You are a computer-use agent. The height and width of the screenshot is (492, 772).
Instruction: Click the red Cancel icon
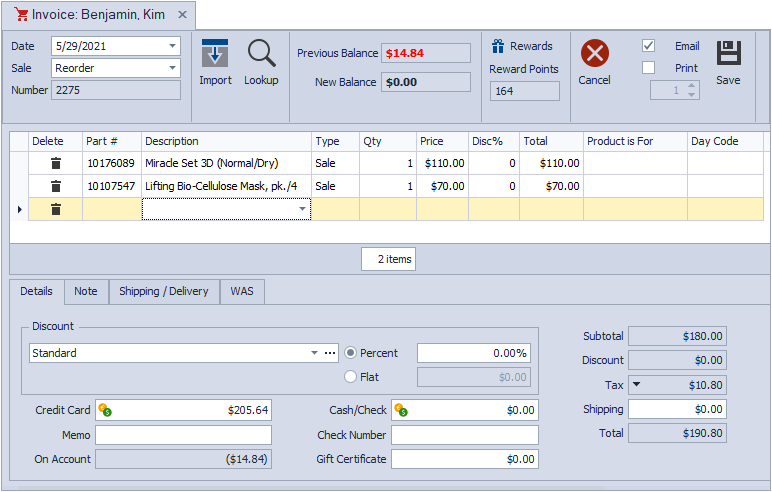point(595,53)
